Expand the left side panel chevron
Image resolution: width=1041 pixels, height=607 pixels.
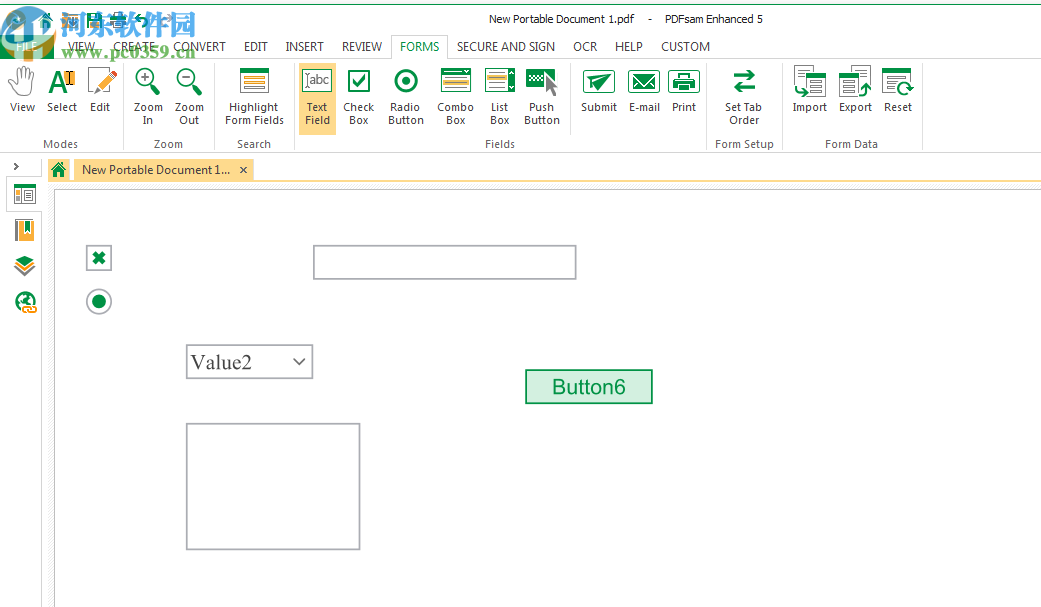pyautogui.click(x=16, y=166)
